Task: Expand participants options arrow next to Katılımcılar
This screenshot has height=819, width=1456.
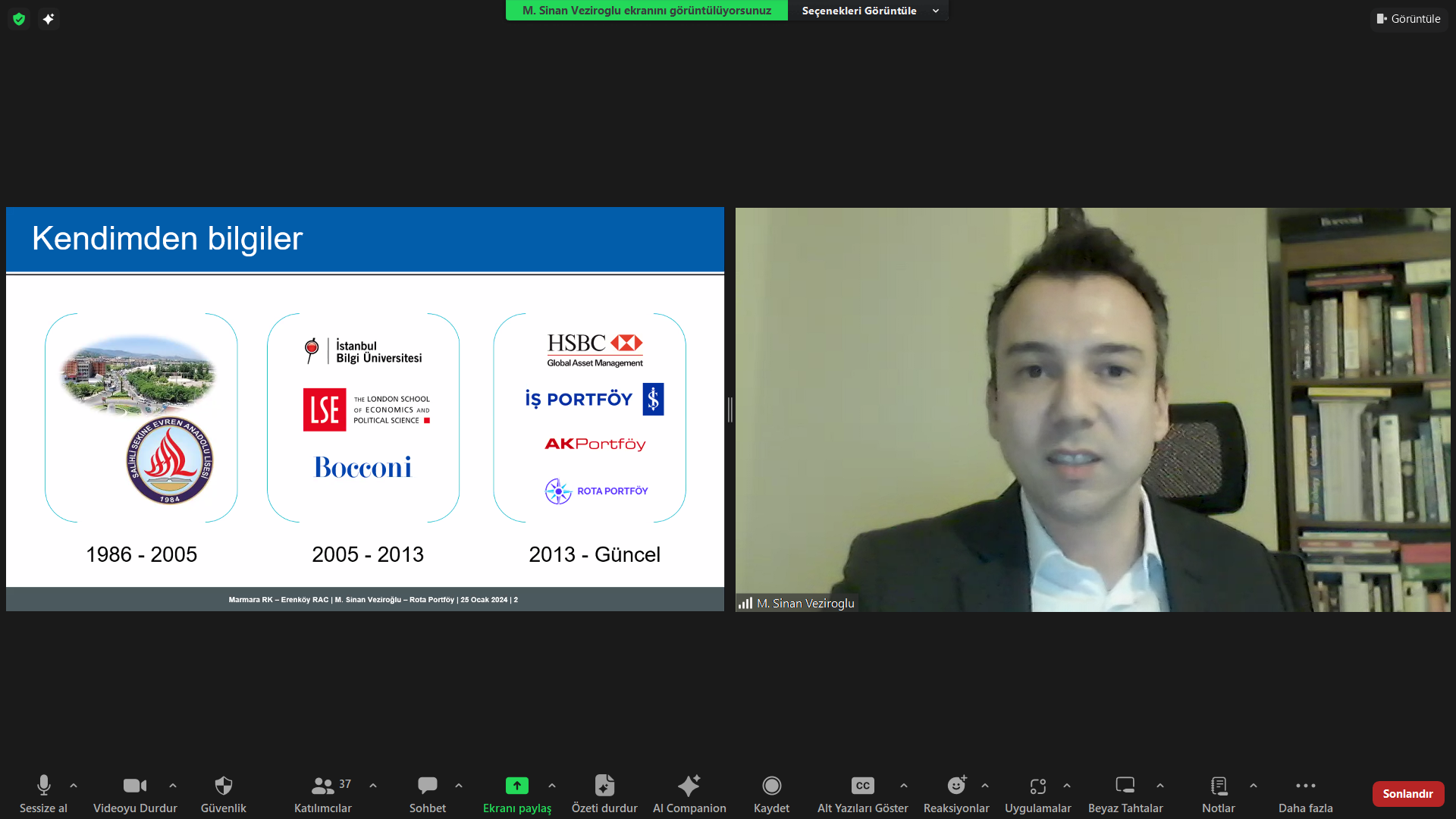Action: 373,786
